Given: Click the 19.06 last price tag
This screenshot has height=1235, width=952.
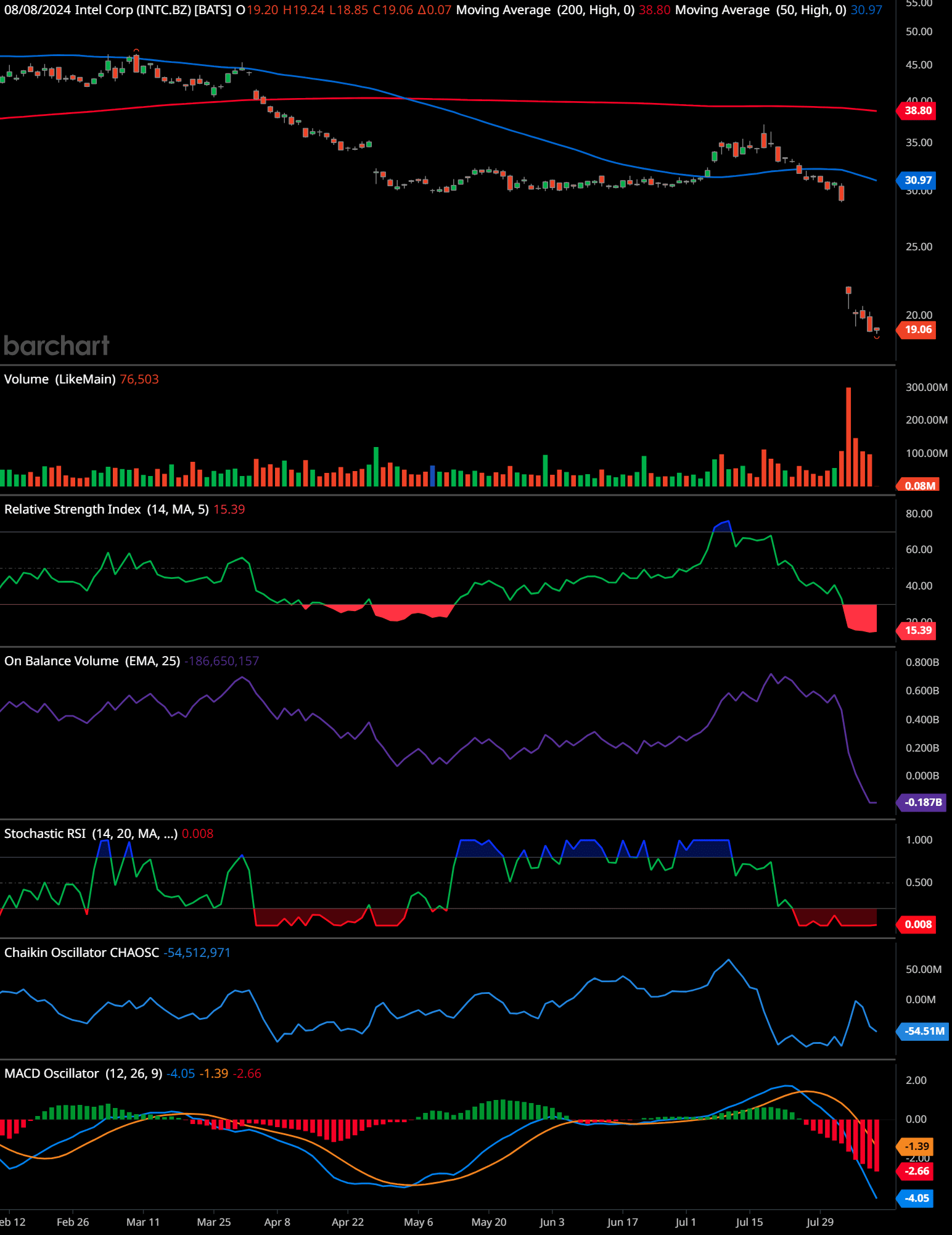Looking at the screenshot, I should coord(917,330).
